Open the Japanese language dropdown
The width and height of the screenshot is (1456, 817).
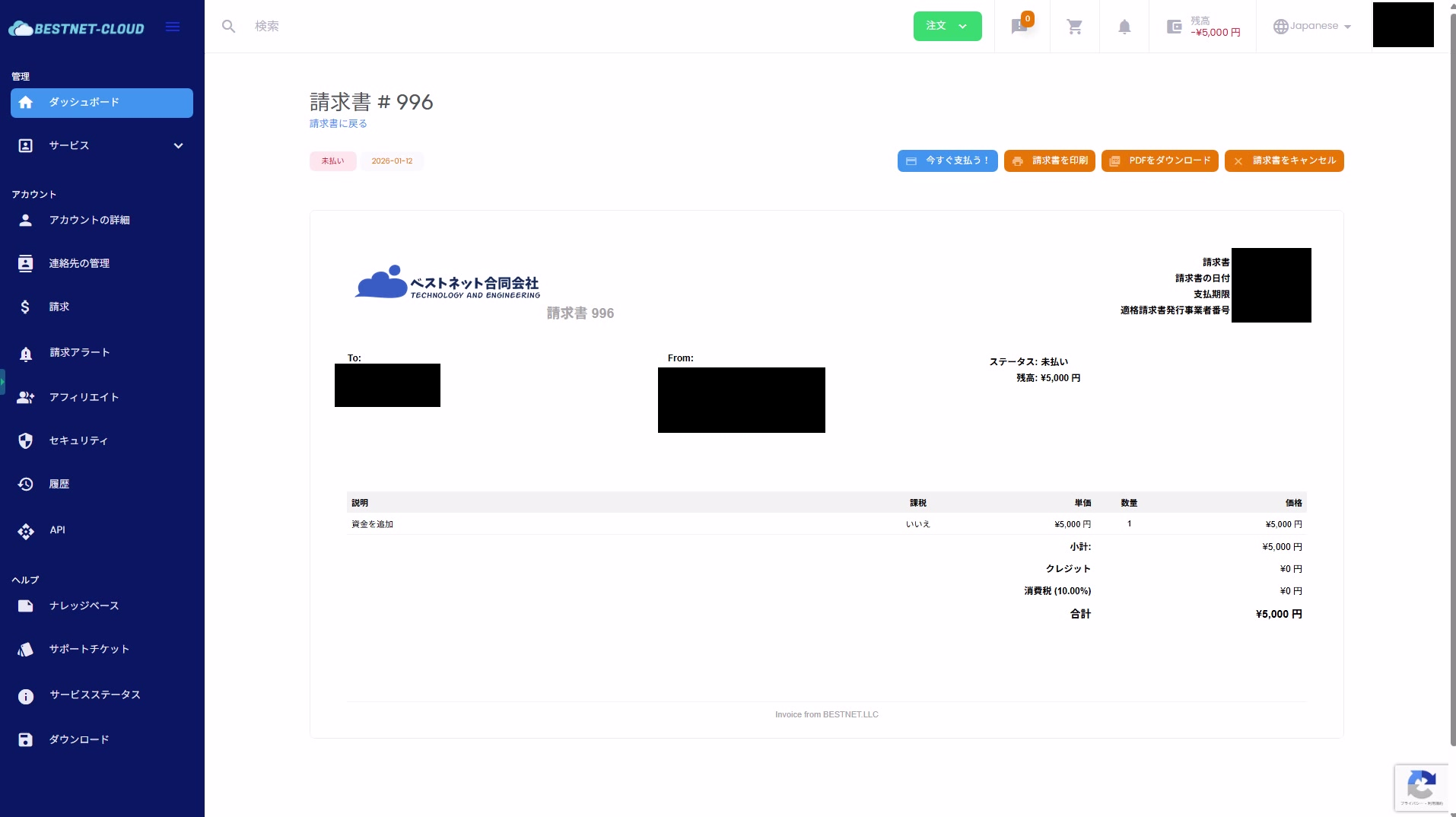click(x=1311, y=25)
